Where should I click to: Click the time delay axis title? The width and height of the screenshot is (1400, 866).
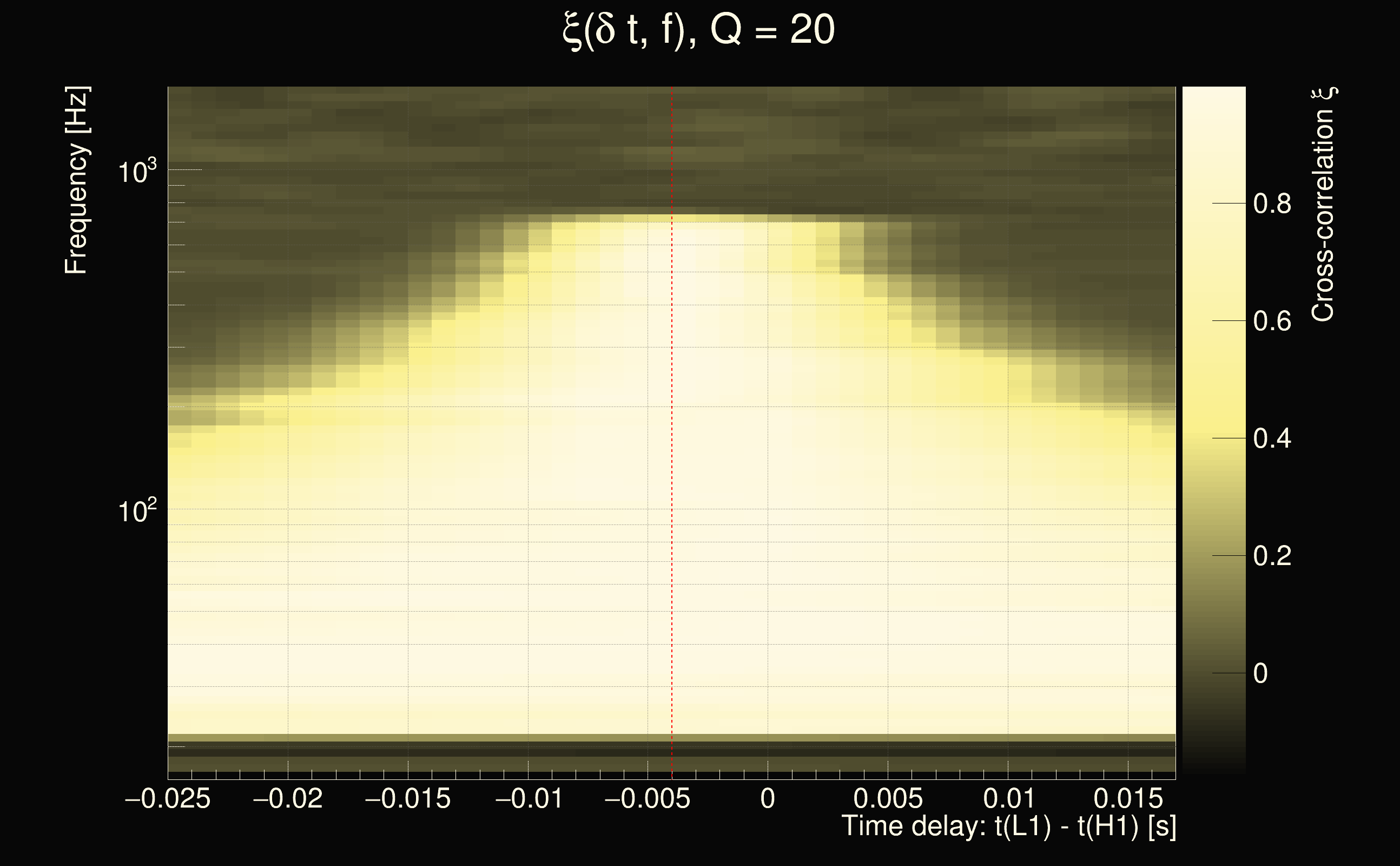pyautogui.click(x=1008, y=826)
